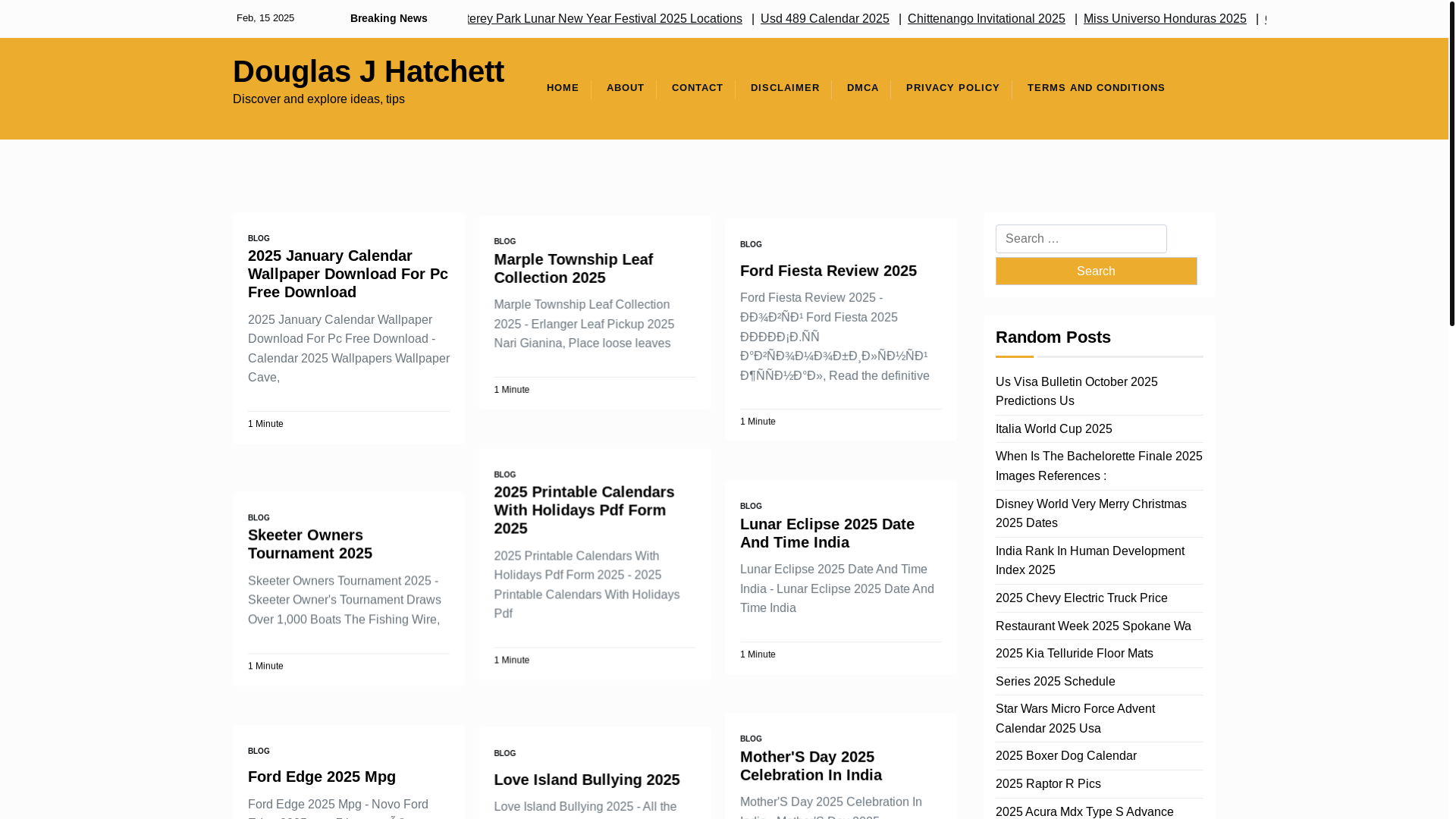Screen dimensions: 1456x819
Task: Open the About page
Action: point(625,88)
